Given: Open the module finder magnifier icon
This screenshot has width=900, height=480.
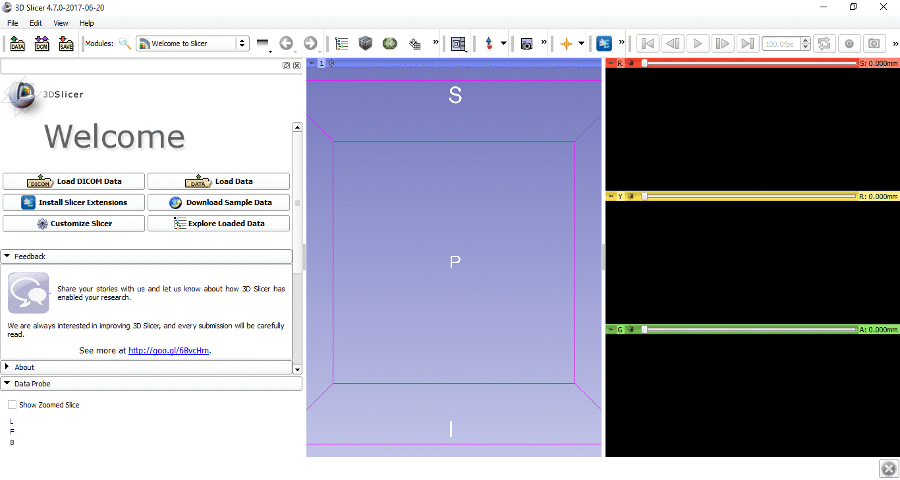Looking at the screenshot, I should click(x=125, y=44).
